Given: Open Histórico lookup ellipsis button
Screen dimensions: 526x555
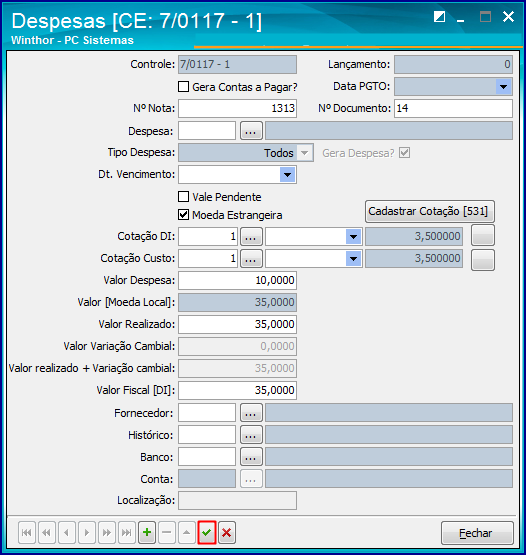Looking at the screenshot, I should tap(251, 435).
